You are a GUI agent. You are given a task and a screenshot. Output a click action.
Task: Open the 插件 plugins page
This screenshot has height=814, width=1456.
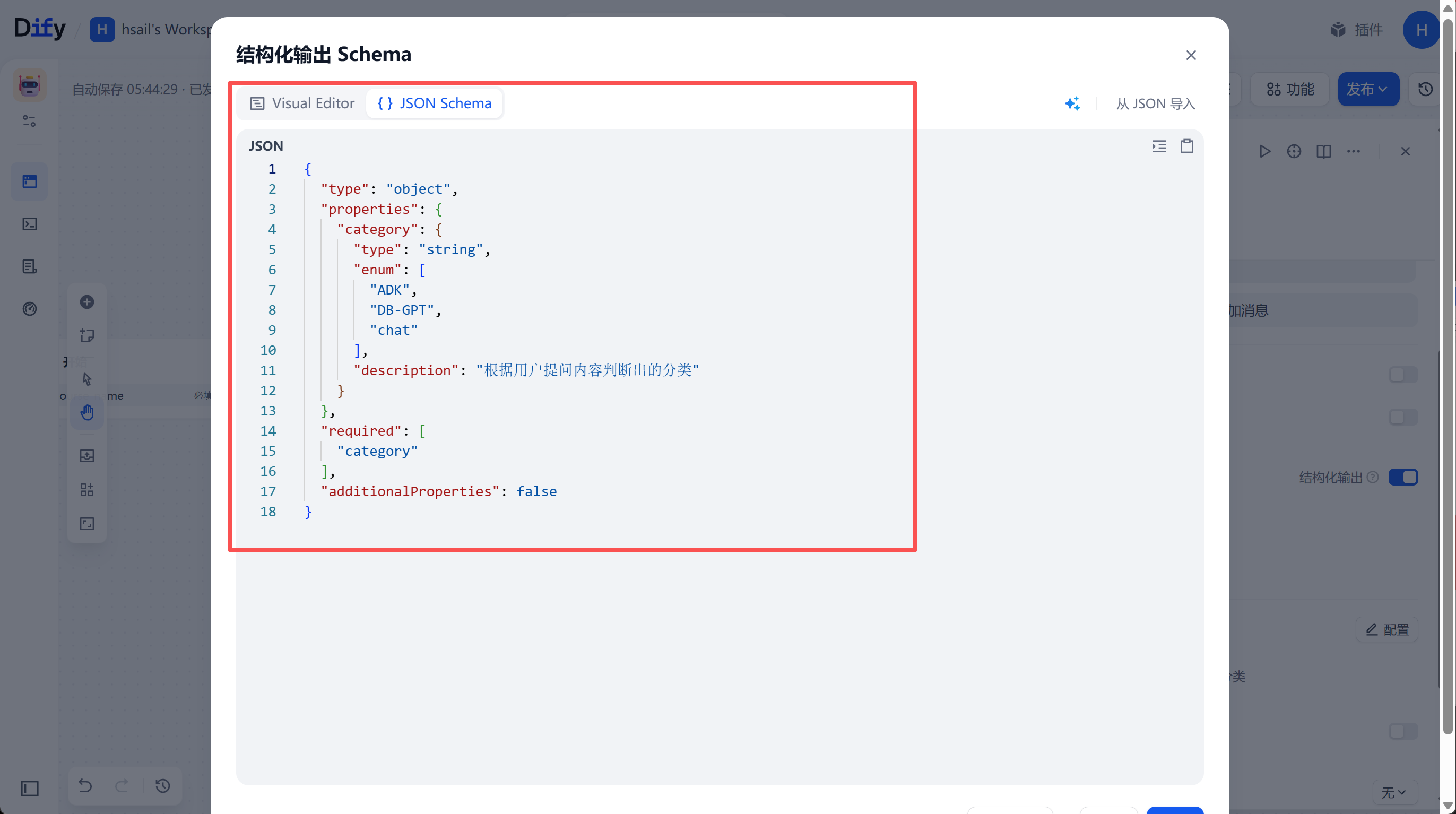[1357, 29]
